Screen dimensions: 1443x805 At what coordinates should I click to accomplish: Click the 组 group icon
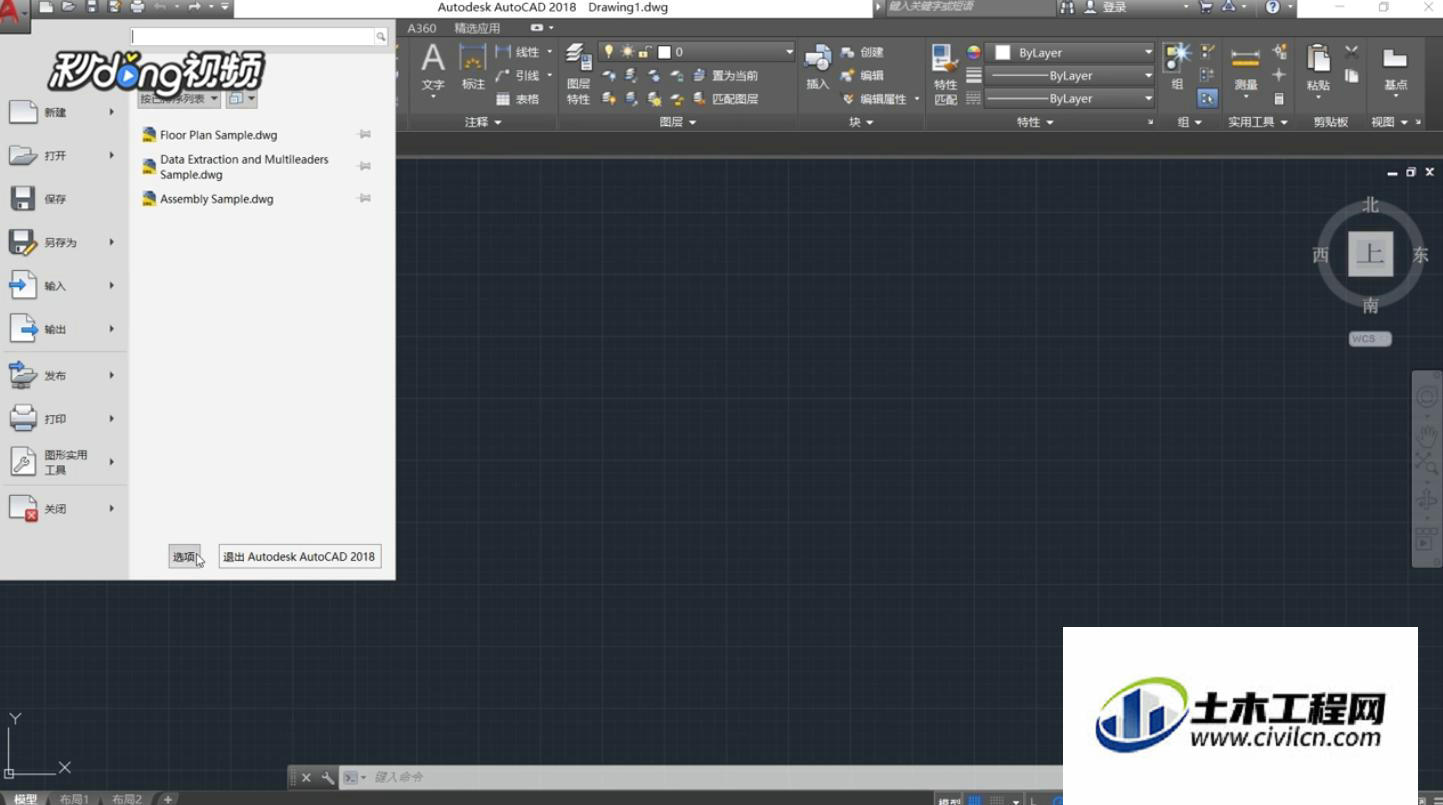pyautogui.click(x=1177, y=67)
